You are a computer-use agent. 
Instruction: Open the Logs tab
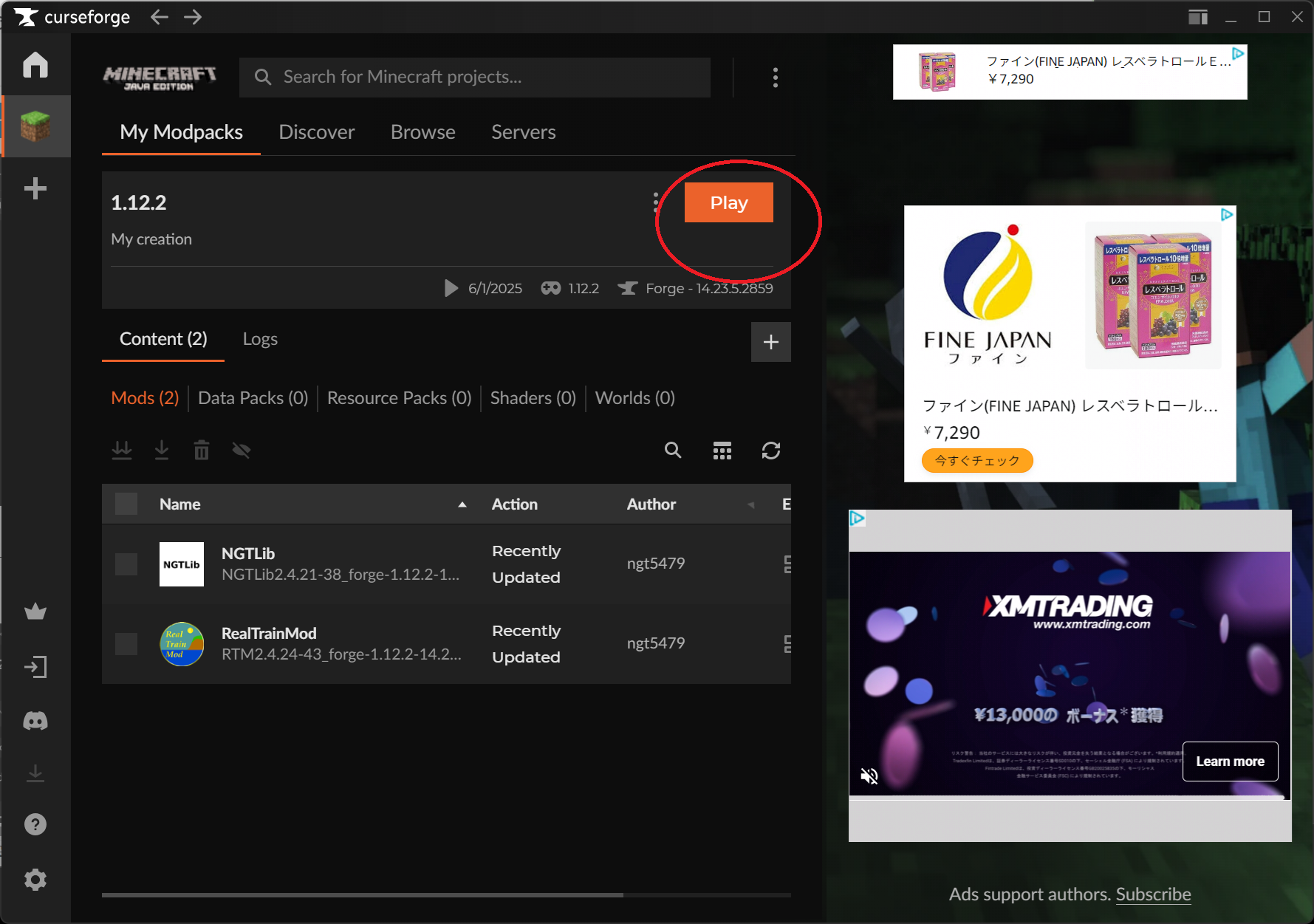coord(260,339)
